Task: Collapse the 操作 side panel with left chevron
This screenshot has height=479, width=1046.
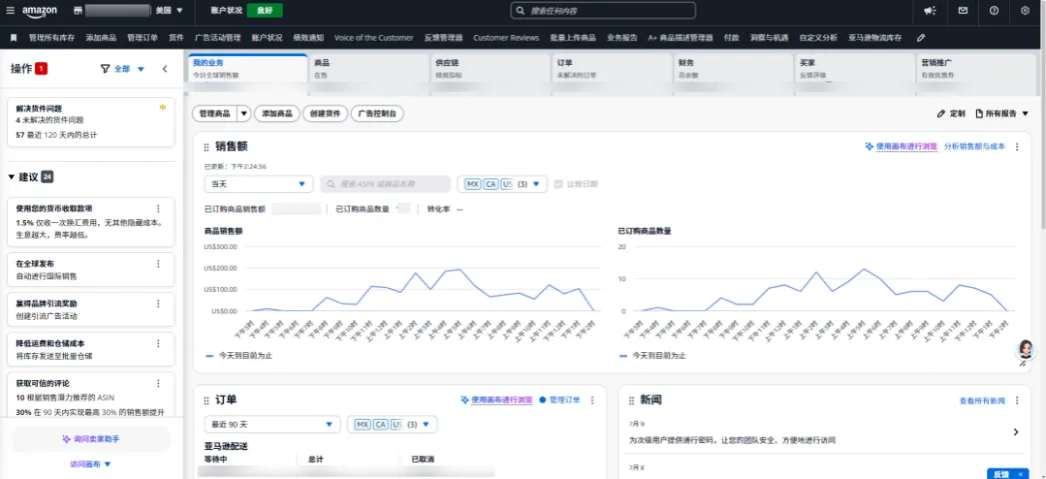Action: [165, 69]
